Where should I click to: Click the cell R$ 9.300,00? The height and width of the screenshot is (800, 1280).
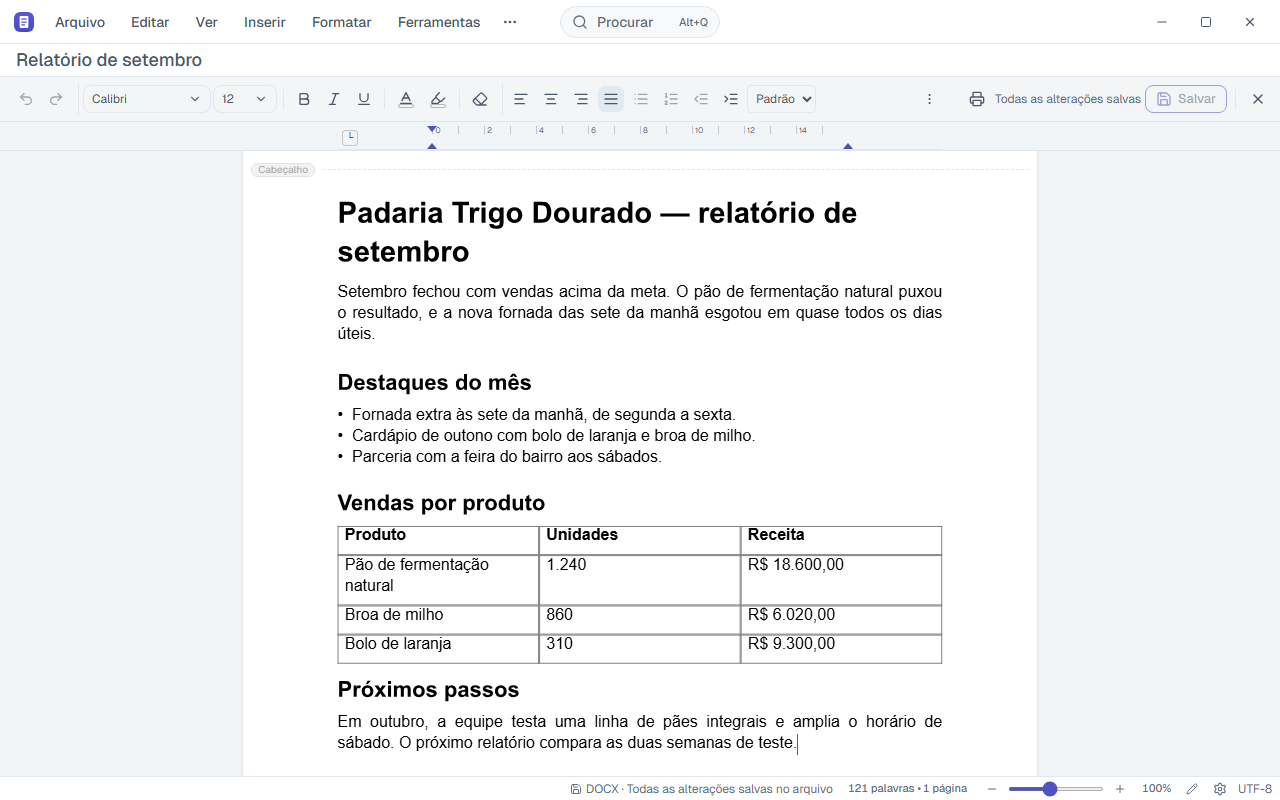(841, 648)
